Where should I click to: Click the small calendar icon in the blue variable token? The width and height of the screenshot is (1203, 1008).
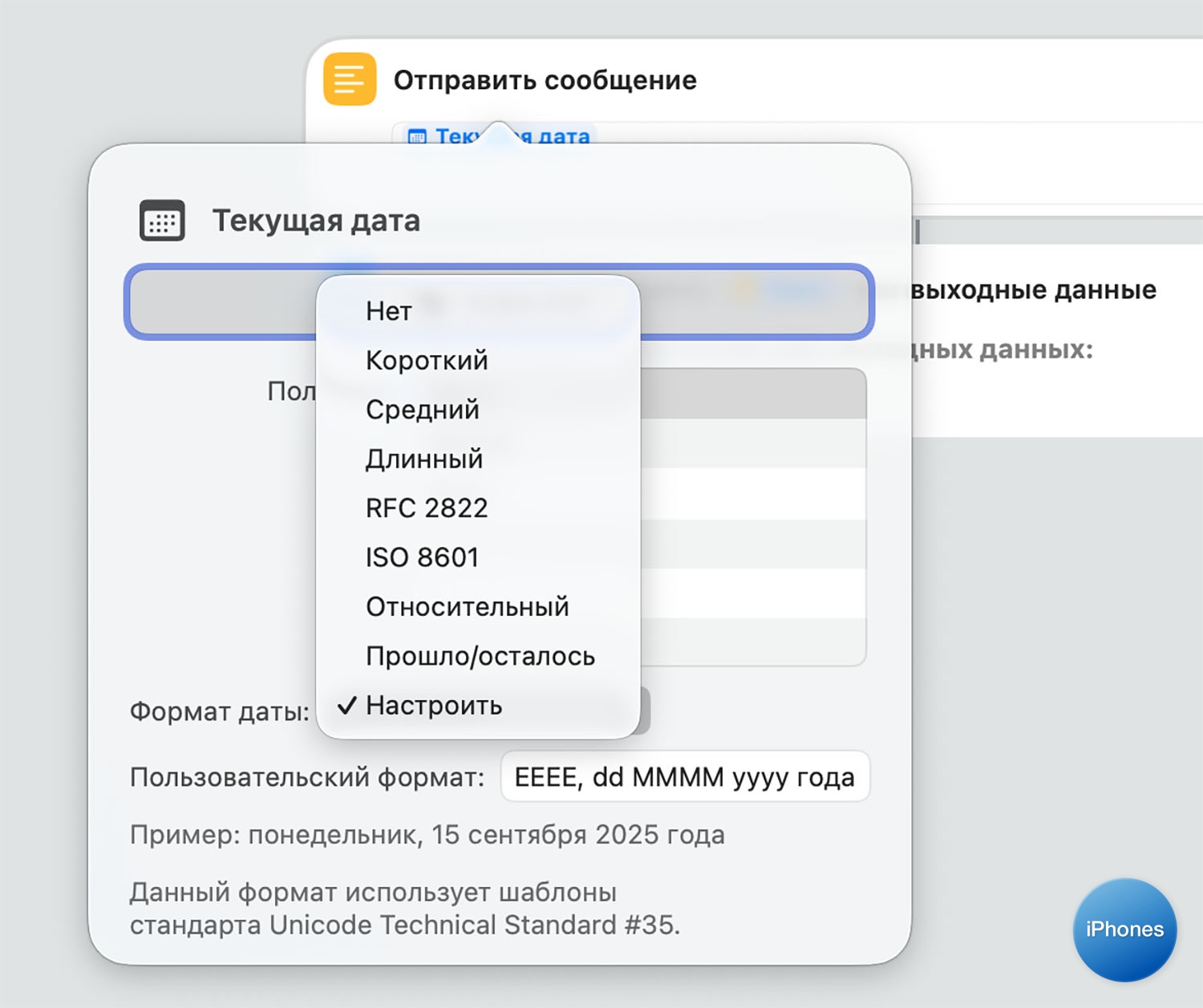coord(417,137)
